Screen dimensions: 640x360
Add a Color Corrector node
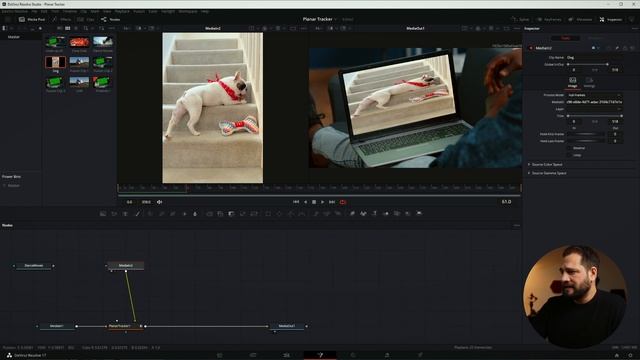[150, 213]
